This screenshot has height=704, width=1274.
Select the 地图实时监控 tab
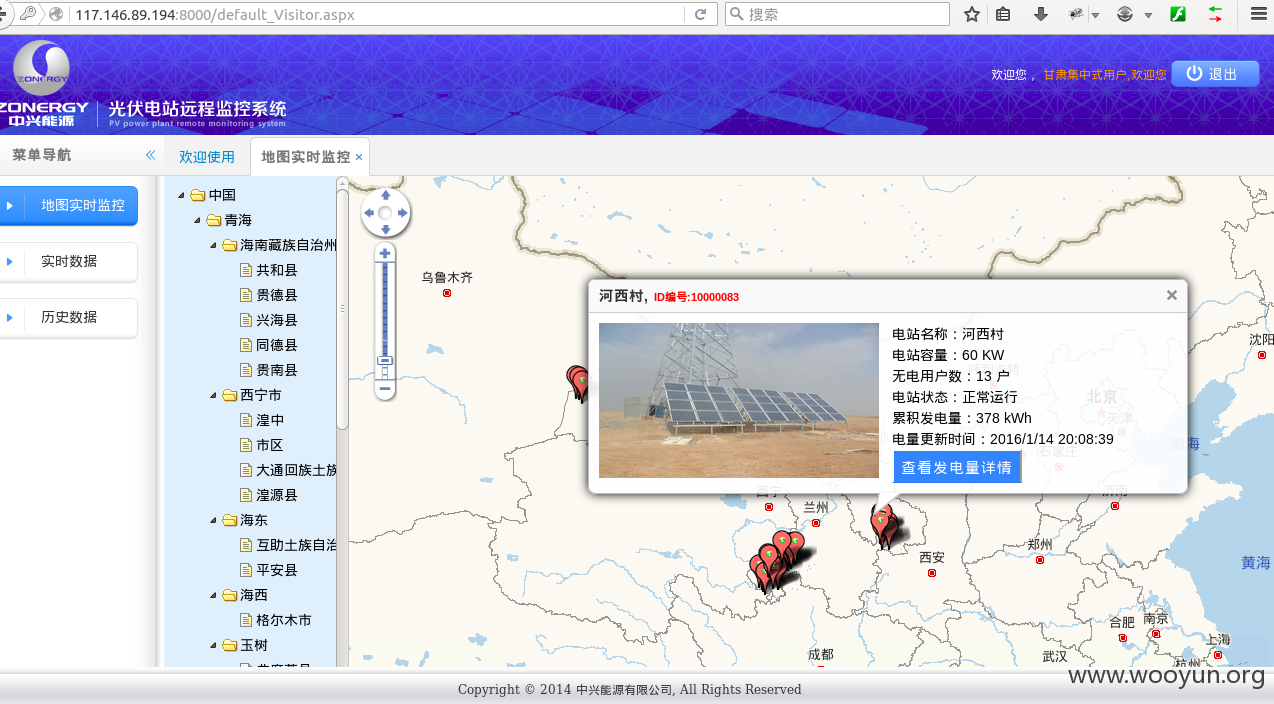point(305,157)
